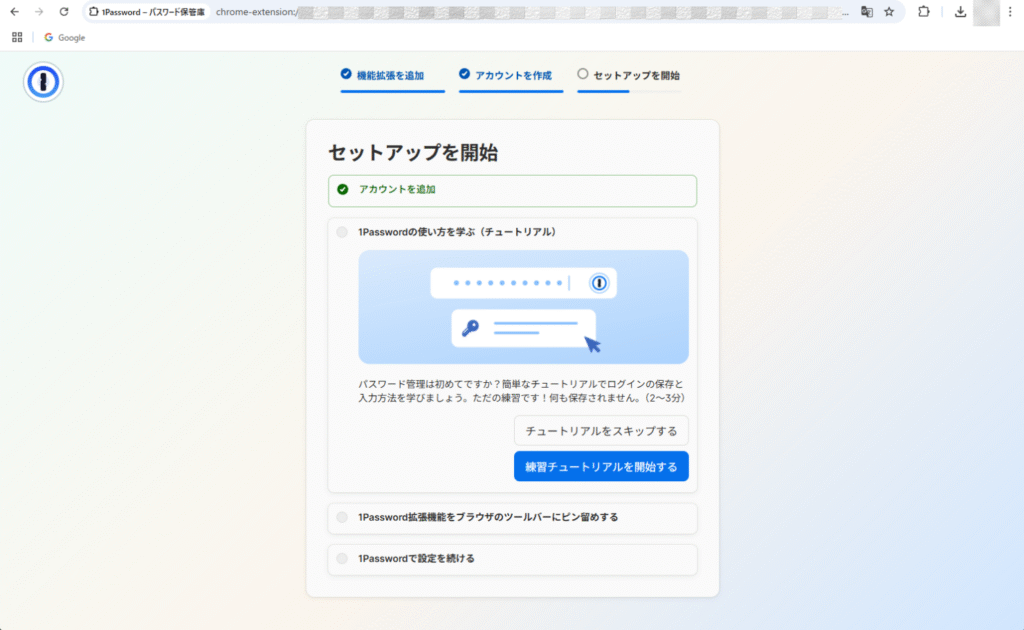Click the アカウントを追加 completed row
Viewport: 1024px width, 630px height.
click(513, 191)
